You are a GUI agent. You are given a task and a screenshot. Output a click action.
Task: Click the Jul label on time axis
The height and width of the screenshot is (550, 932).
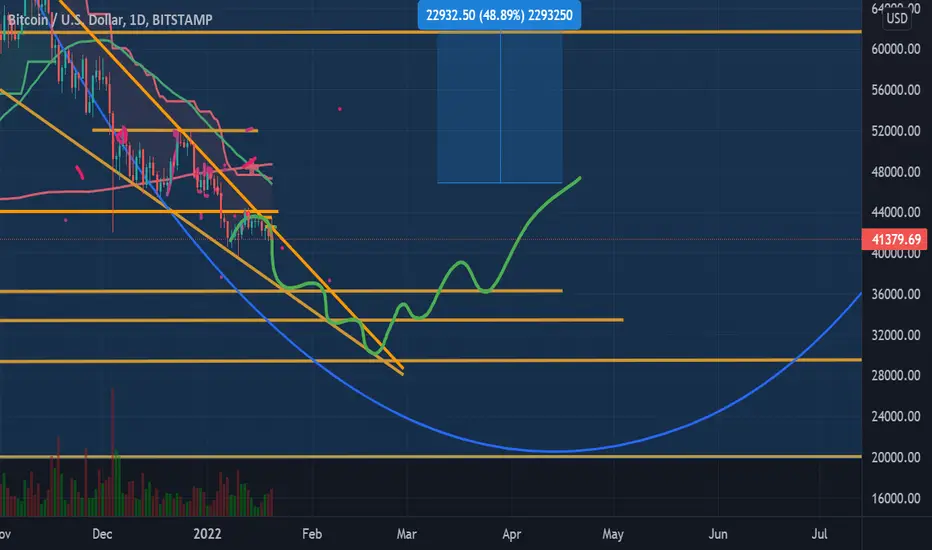coord(820,534)
